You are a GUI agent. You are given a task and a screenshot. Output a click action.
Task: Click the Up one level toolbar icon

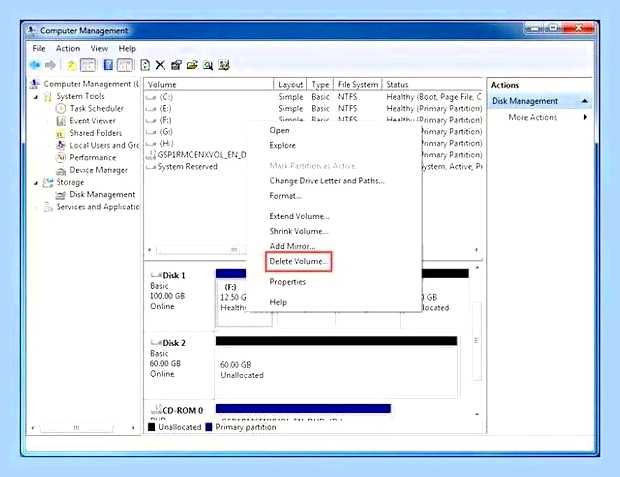click(x=71, y=65)
